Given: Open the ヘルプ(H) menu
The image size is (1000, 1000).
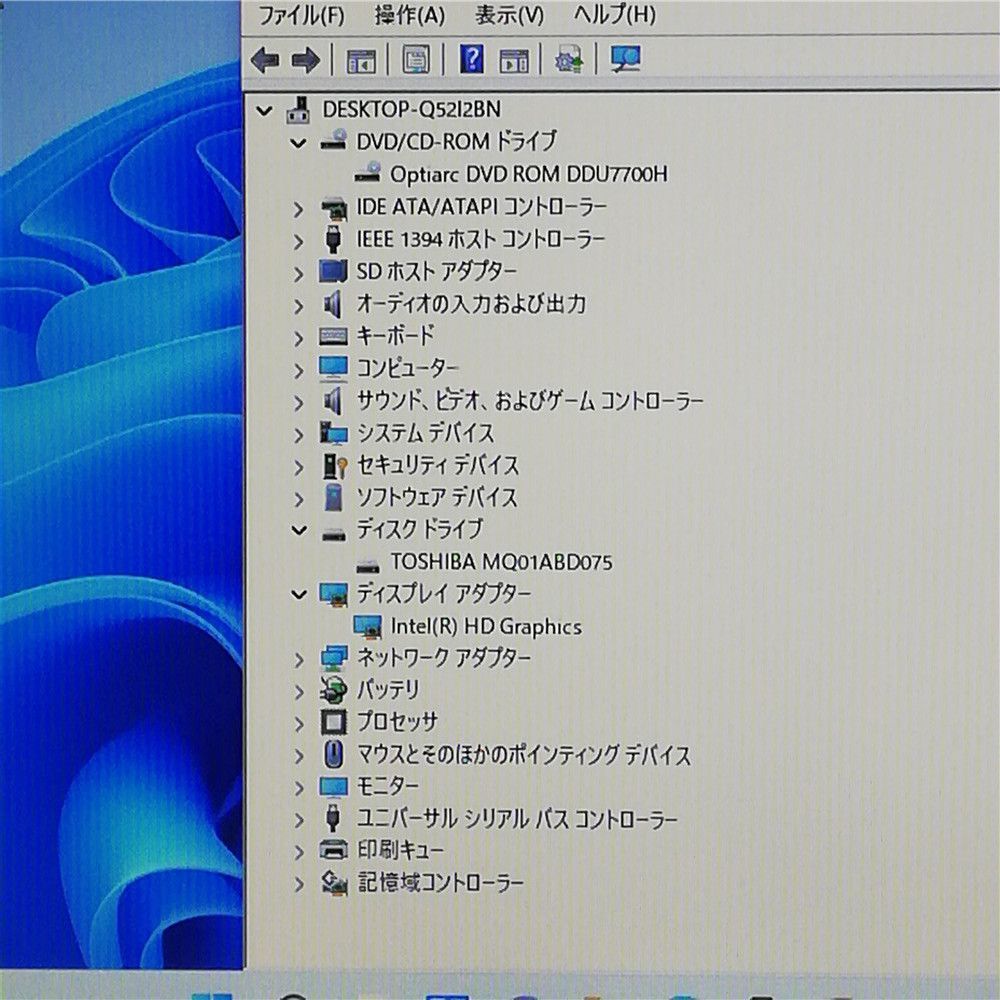Looking at the screenshot, I should [x=614, y=14].
